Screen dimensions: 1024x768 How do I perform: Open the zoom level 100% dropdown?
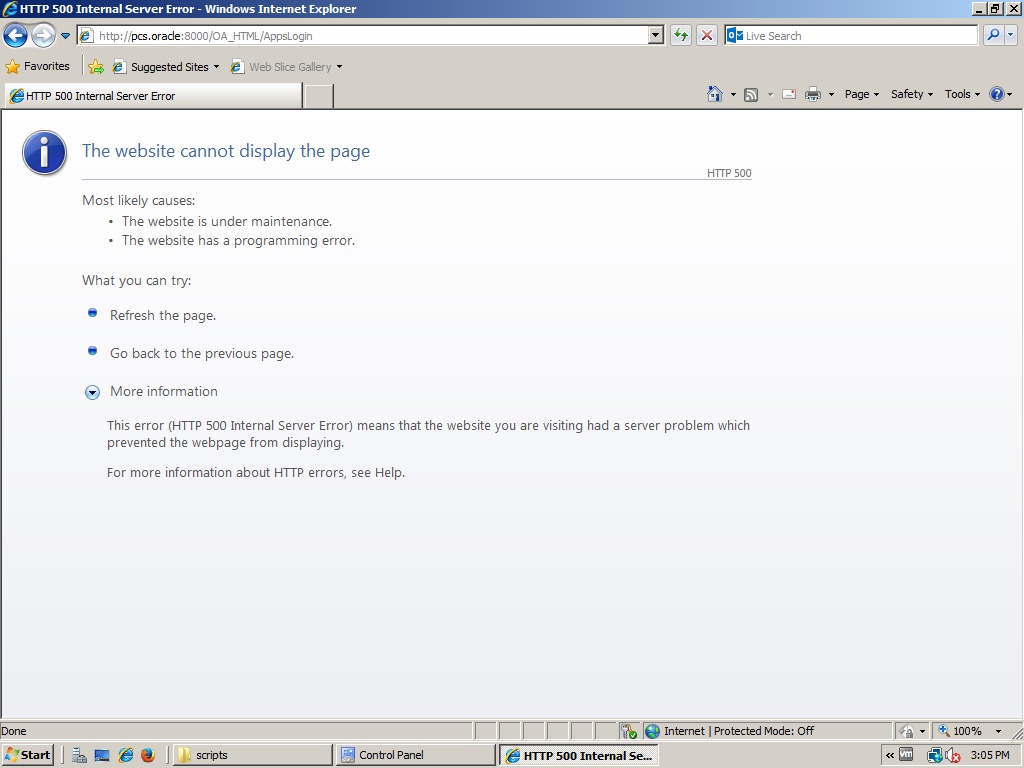point(997,731)
